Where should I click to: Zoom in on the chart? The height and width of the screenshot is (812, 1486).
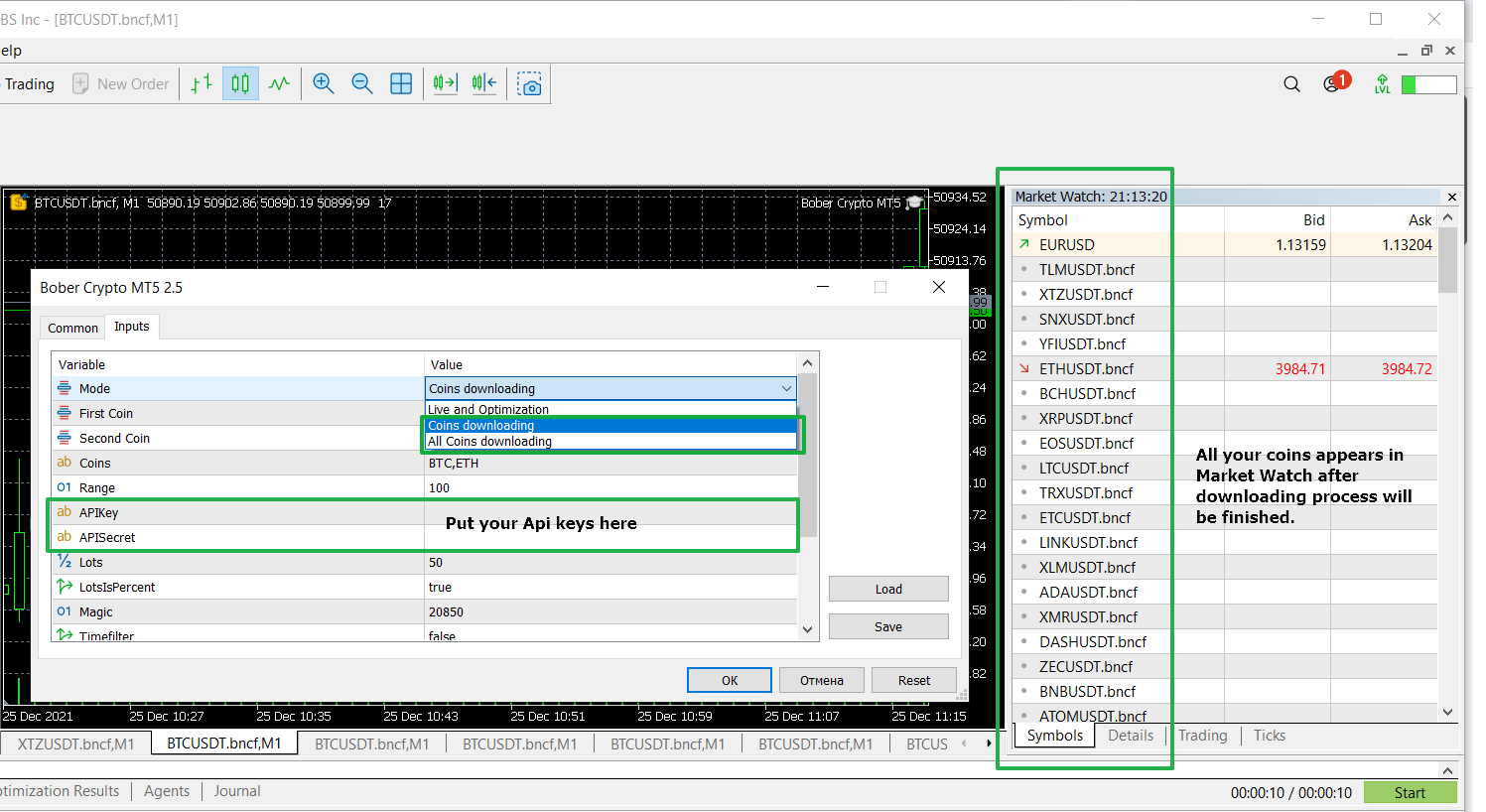click(x=324, y=84)
